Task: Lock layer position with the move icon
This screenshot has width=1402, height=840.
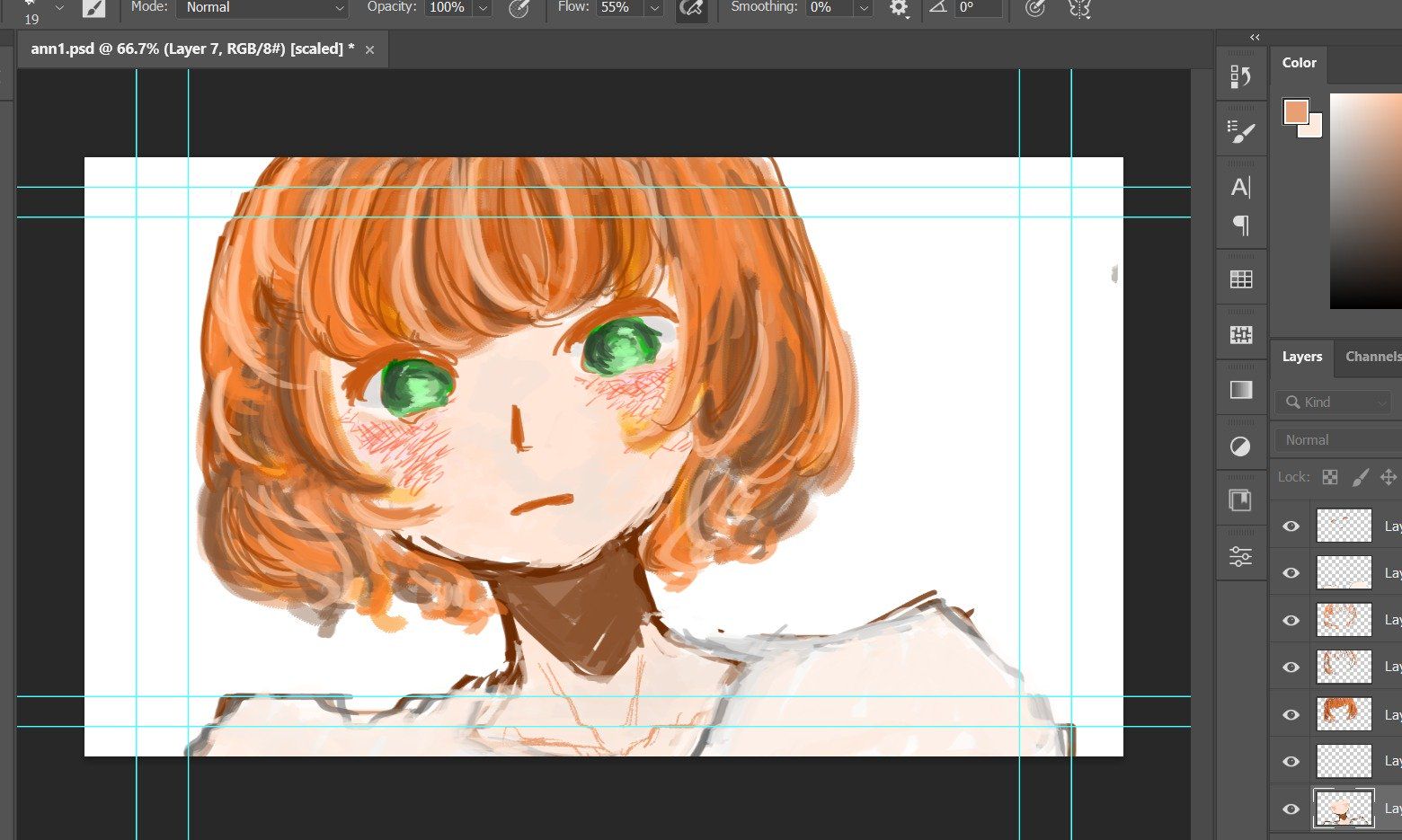Action: [1389, 477]
